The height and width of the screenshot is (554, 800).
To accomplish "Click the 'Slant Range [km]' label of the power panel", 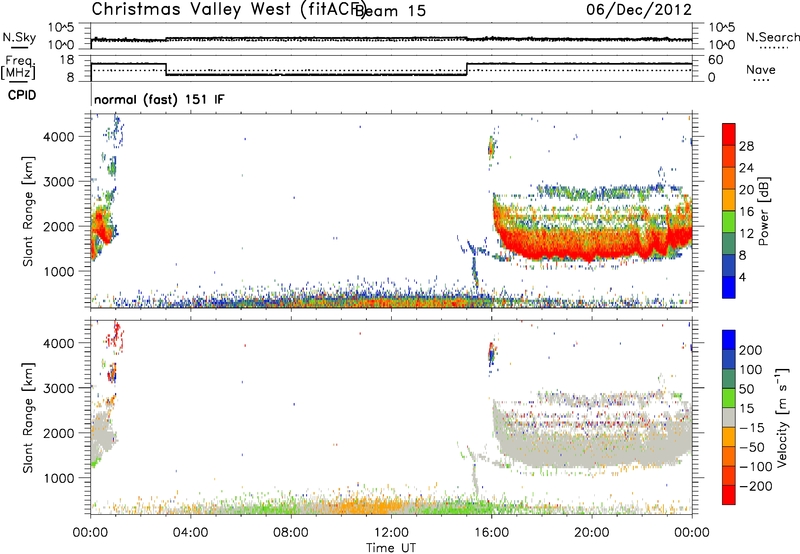I will click(x=28, y=211).
